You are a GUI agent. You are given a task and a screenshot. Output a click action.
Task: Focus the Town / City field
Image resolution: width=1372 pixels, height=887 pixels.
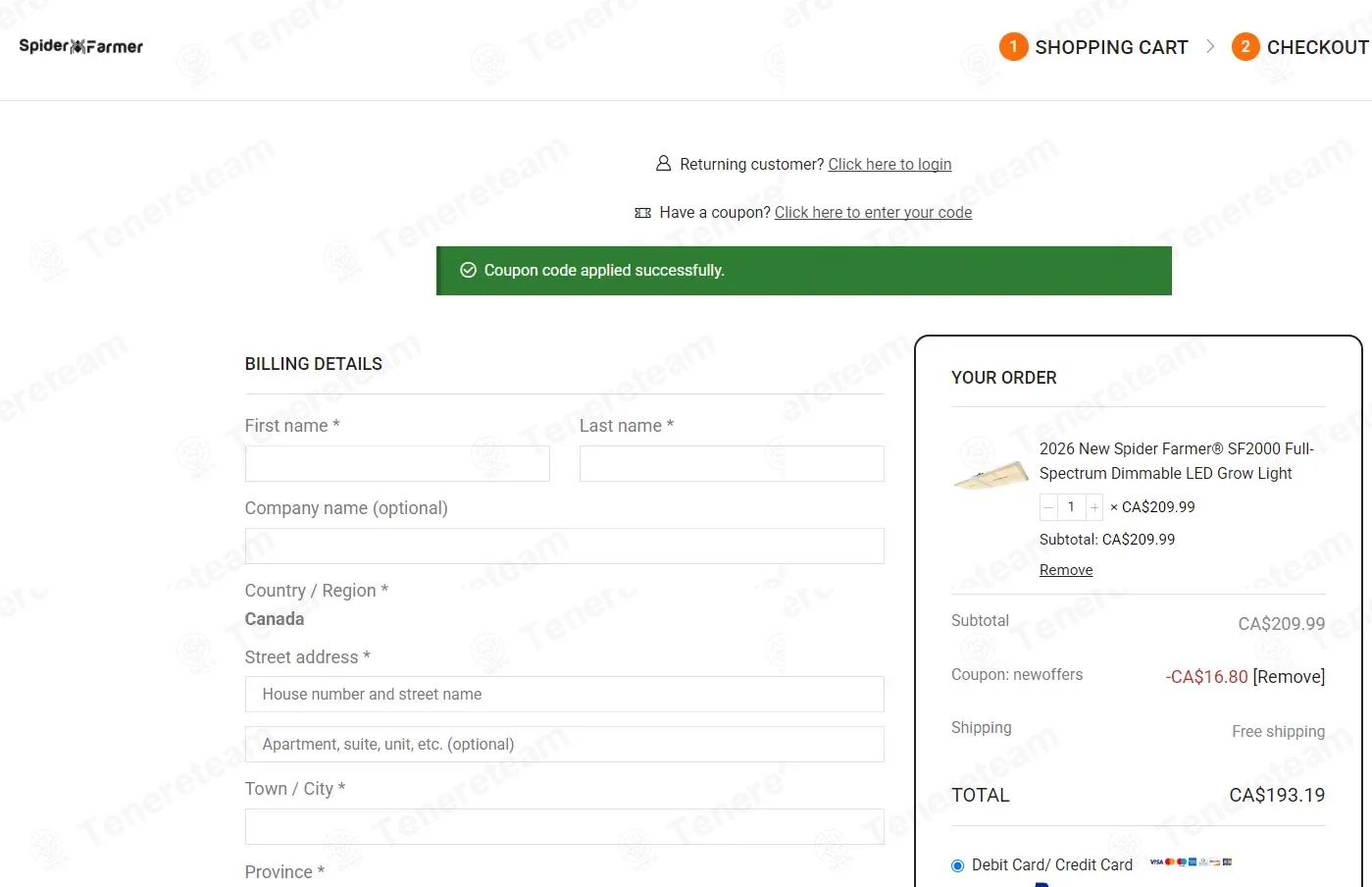coord(564,826)
